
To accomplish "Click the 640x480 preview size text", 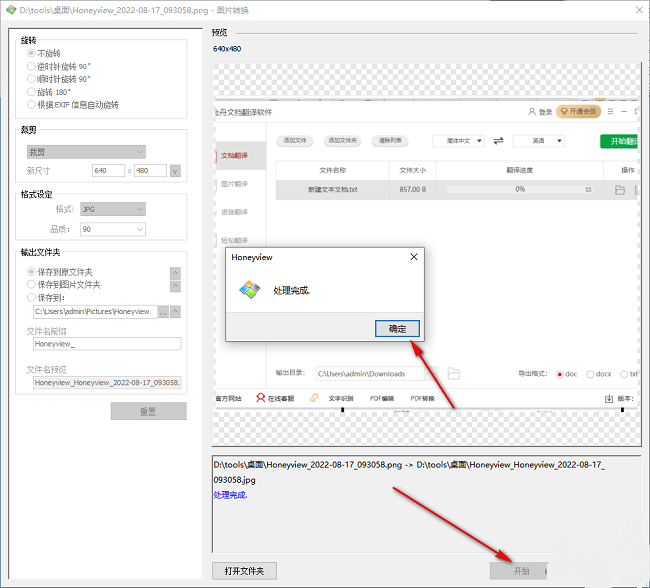I will click(x=227, y=49).
